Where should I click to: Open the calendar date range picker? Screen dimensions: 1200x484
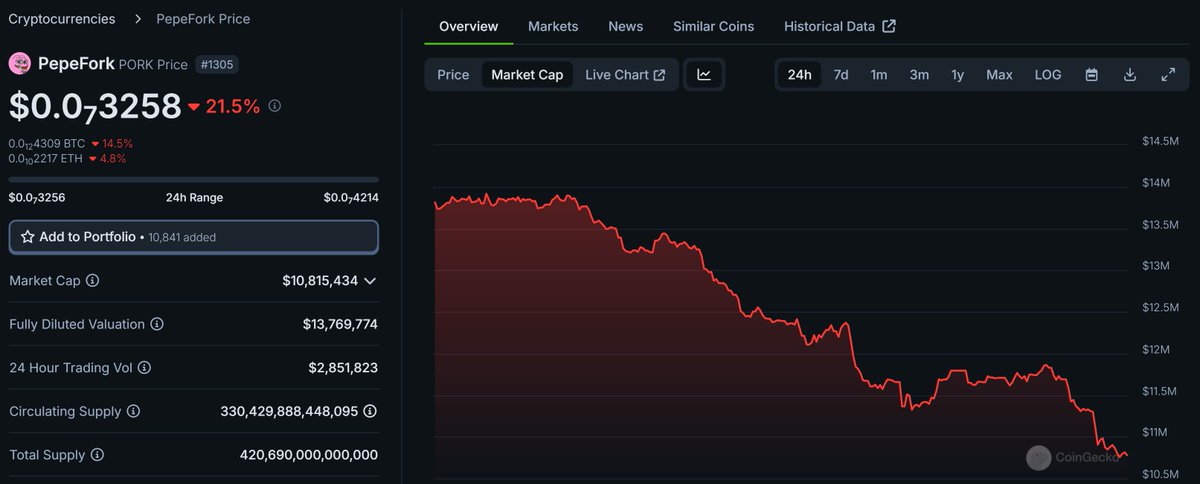tap(1092, 75)
